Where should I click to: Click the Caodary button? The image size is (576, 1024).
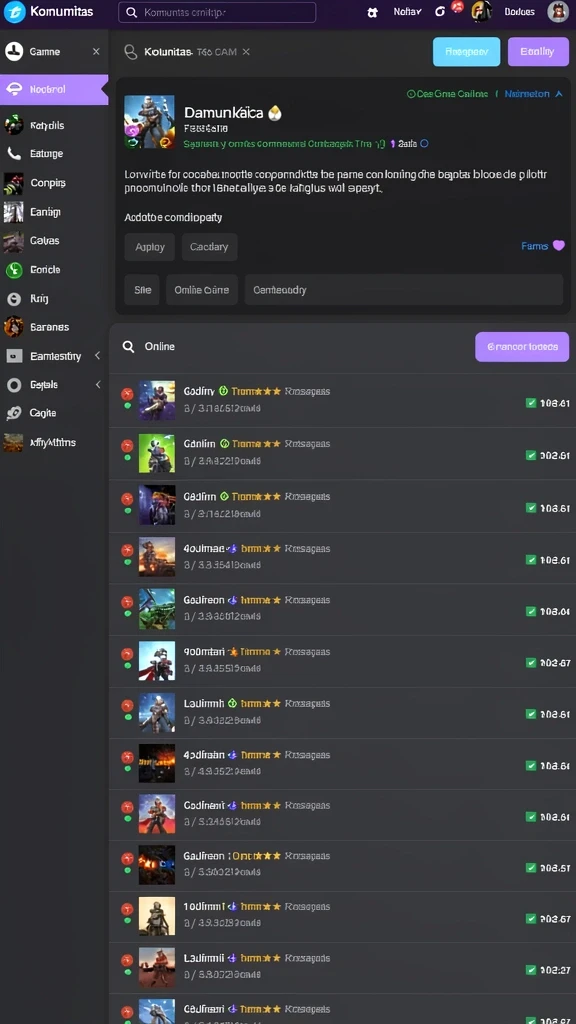pos(209,248)
